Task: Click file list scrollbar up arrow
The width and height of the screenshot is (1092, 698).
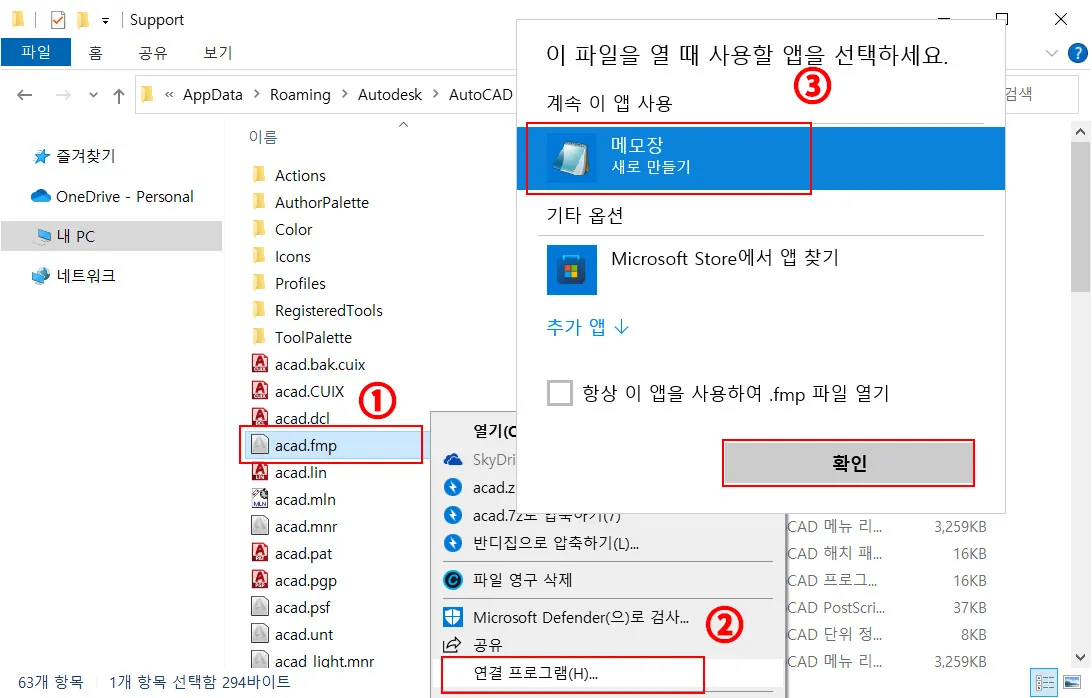Action: point(1080,132)
